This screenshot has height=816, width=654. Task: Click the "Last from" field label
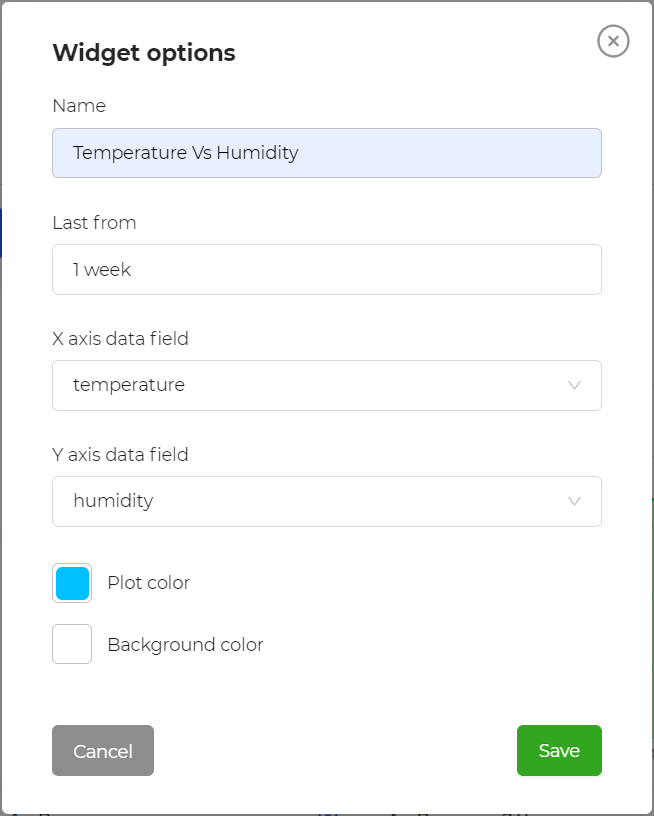(x=94, y=223)
